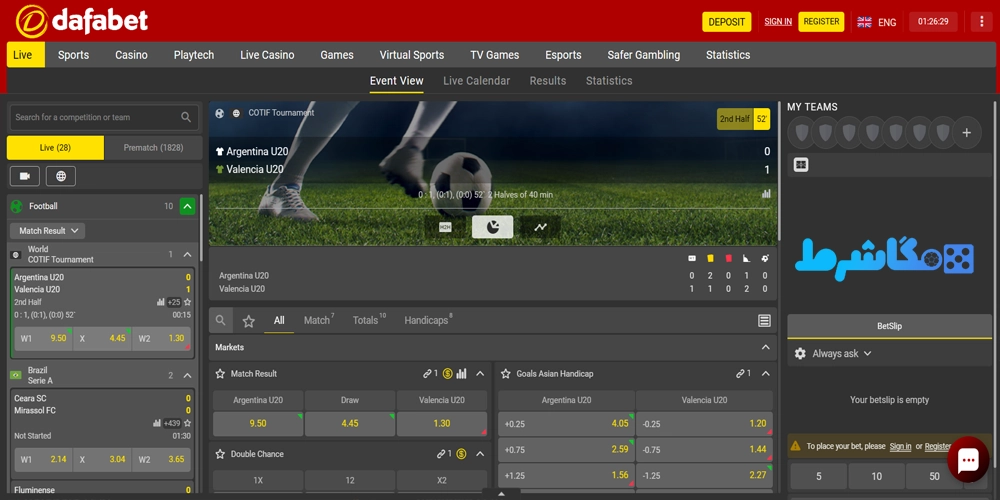Switch to Live (28) events toggle
Viewport: 1000px width, 500px height.
55,147
